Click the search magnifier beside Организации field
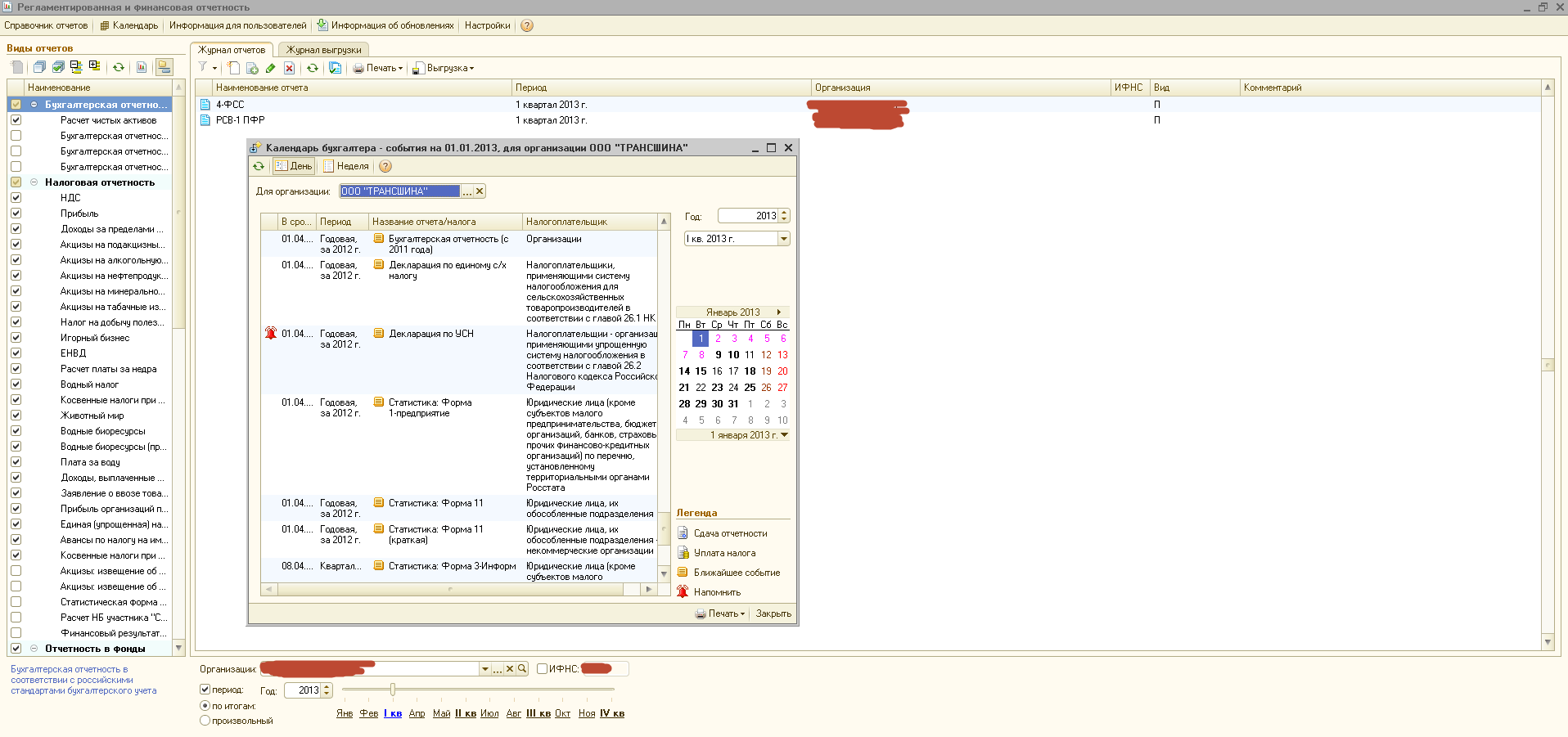Screen dimensions: 1568x737 (522, 668)
